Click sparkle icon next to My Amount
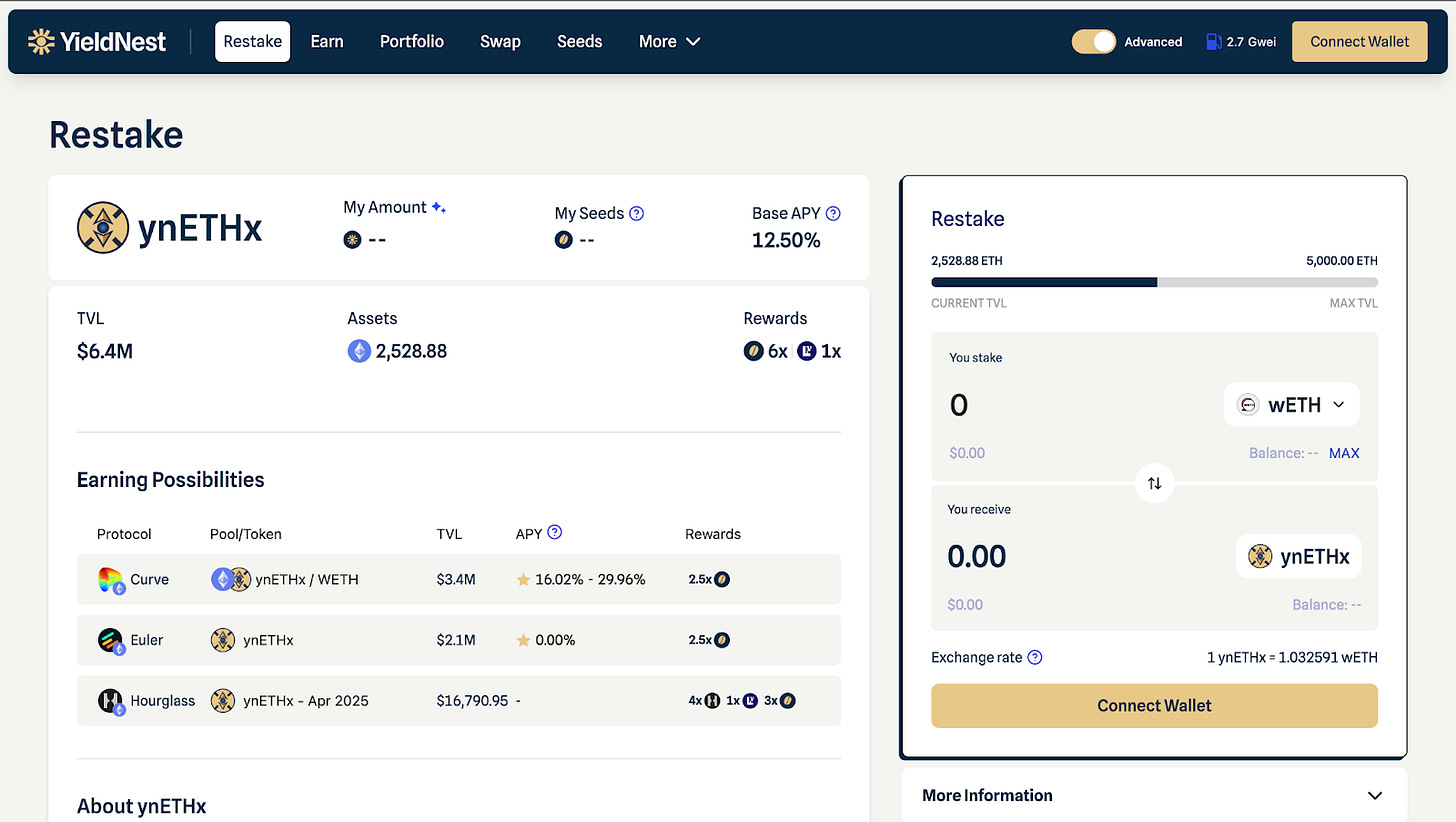1456x822 pixels. (x=438, y=208)
